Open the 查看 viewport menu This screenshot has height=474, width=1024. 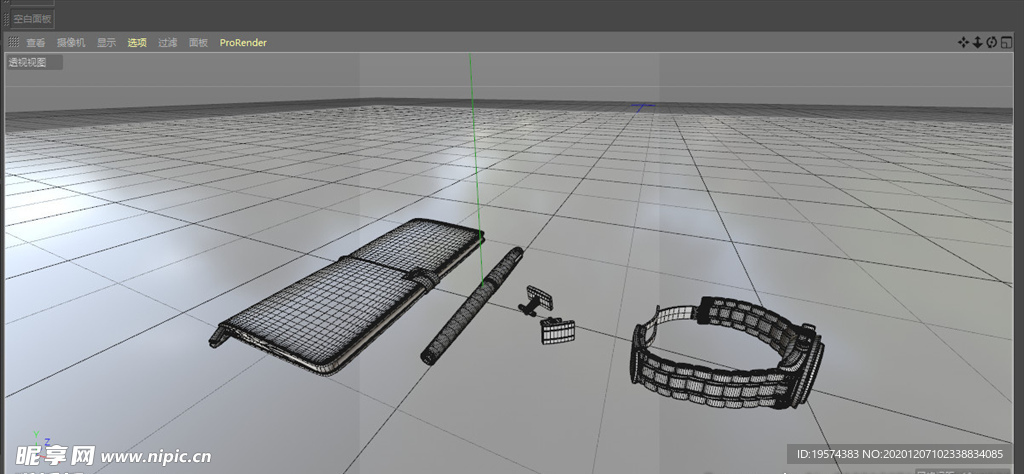(36, 42)
